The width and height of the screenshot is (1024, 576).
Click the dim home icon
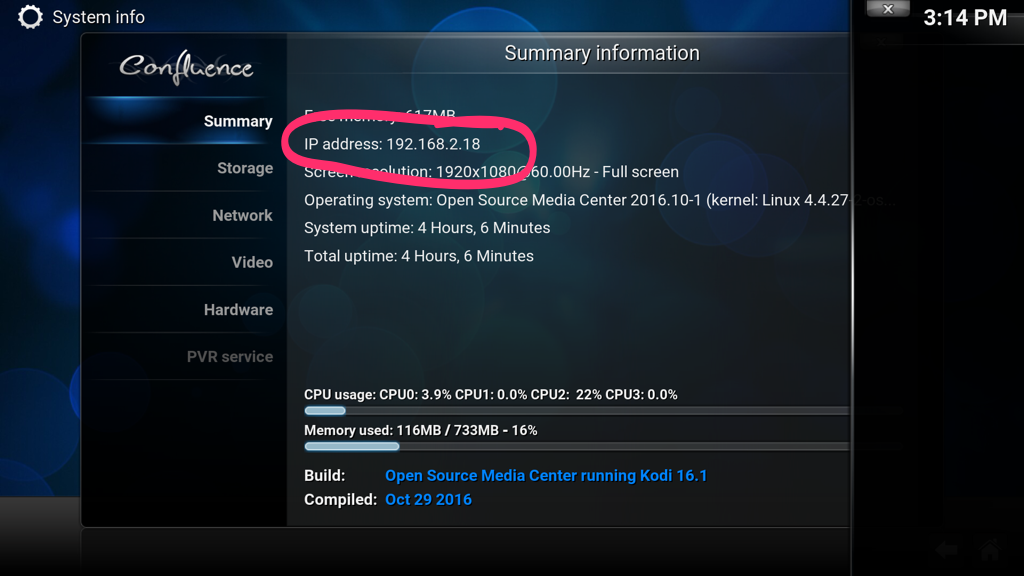point(990,549)
